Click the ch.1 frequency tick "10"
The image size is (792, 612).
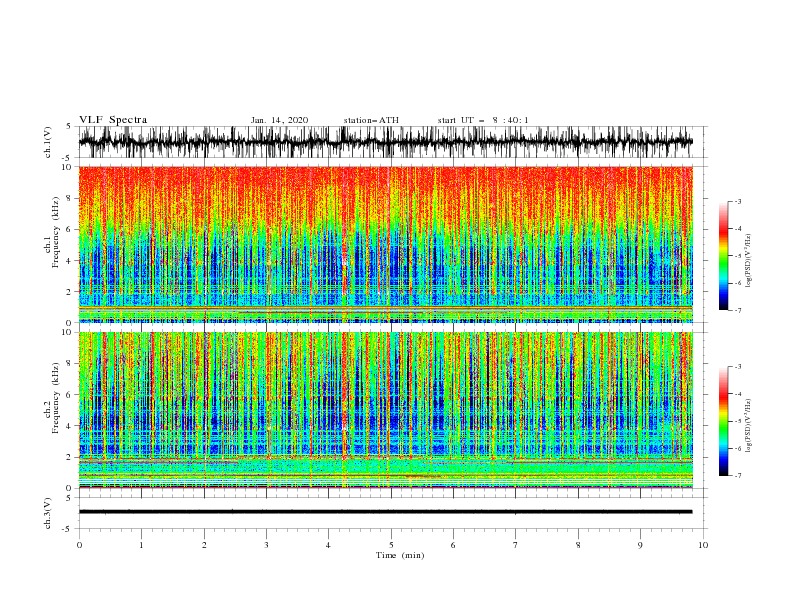click(67, 167)
